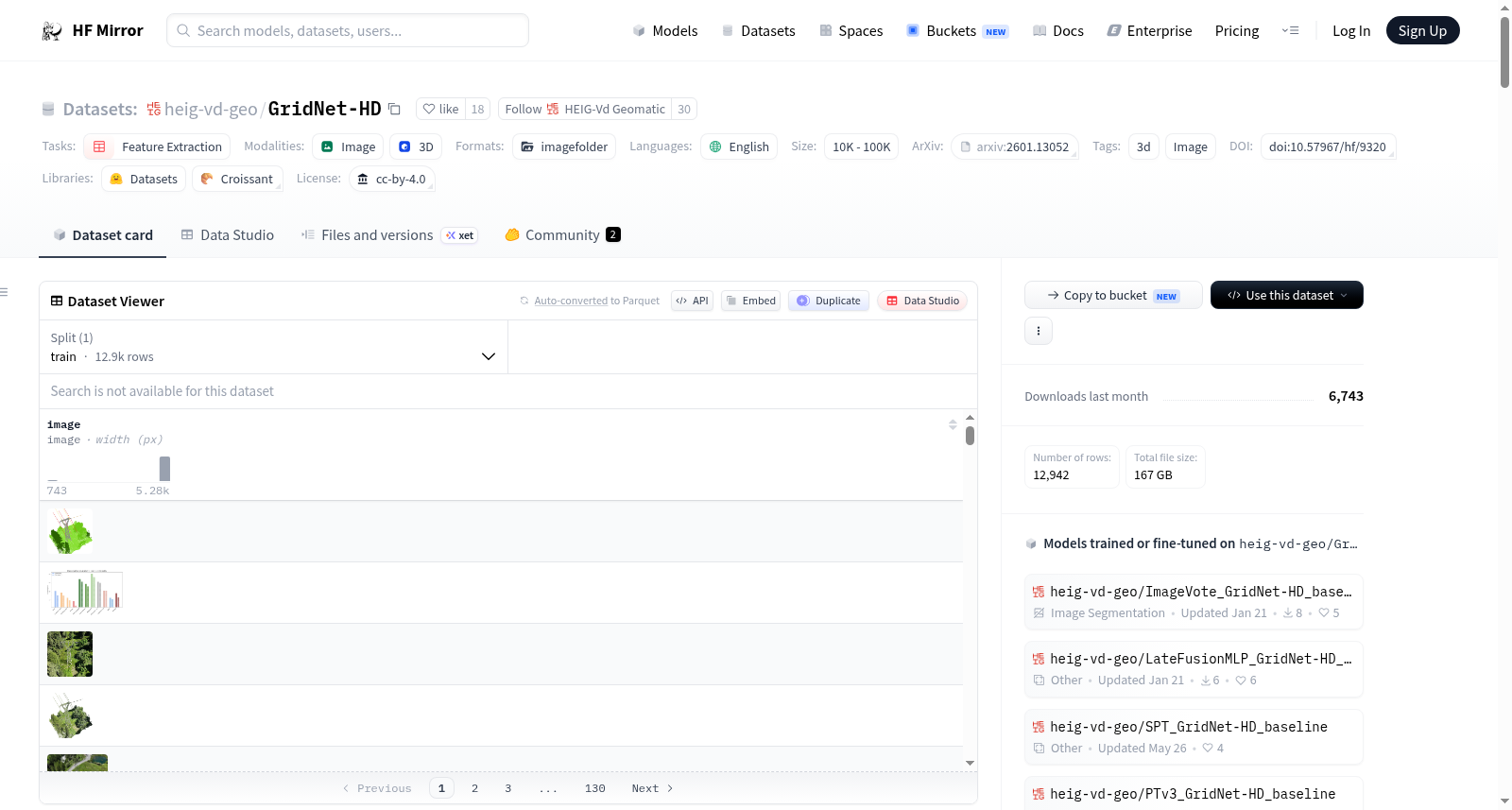
Task: Click the doi:10.57967/hf/9320 tag
Action: pyautogui.click(x=1328, y=146)
